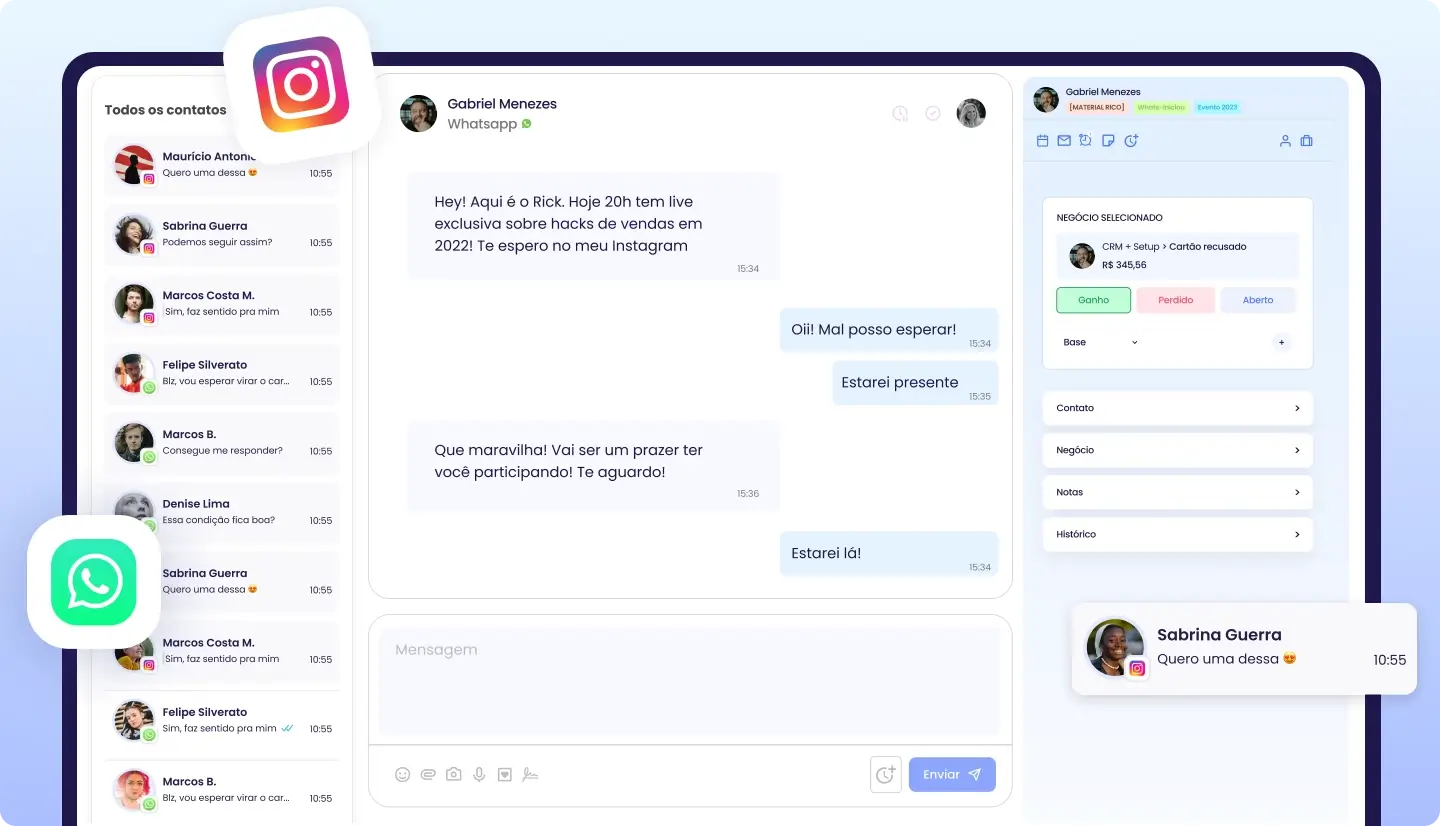Open Felipe Silverato chat 'Blz, vou esperar virar'

222,373
